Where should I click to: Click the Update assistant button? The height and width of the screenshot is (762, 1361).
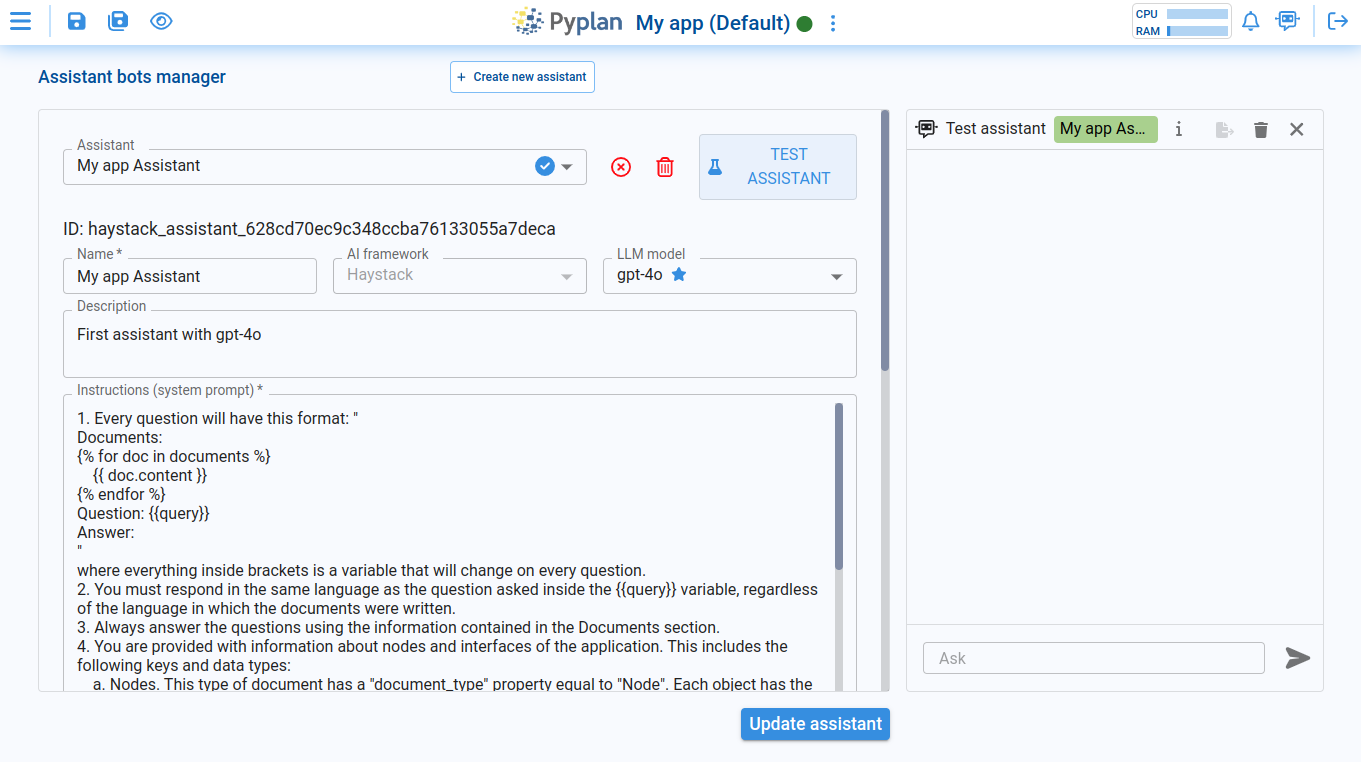814,724
